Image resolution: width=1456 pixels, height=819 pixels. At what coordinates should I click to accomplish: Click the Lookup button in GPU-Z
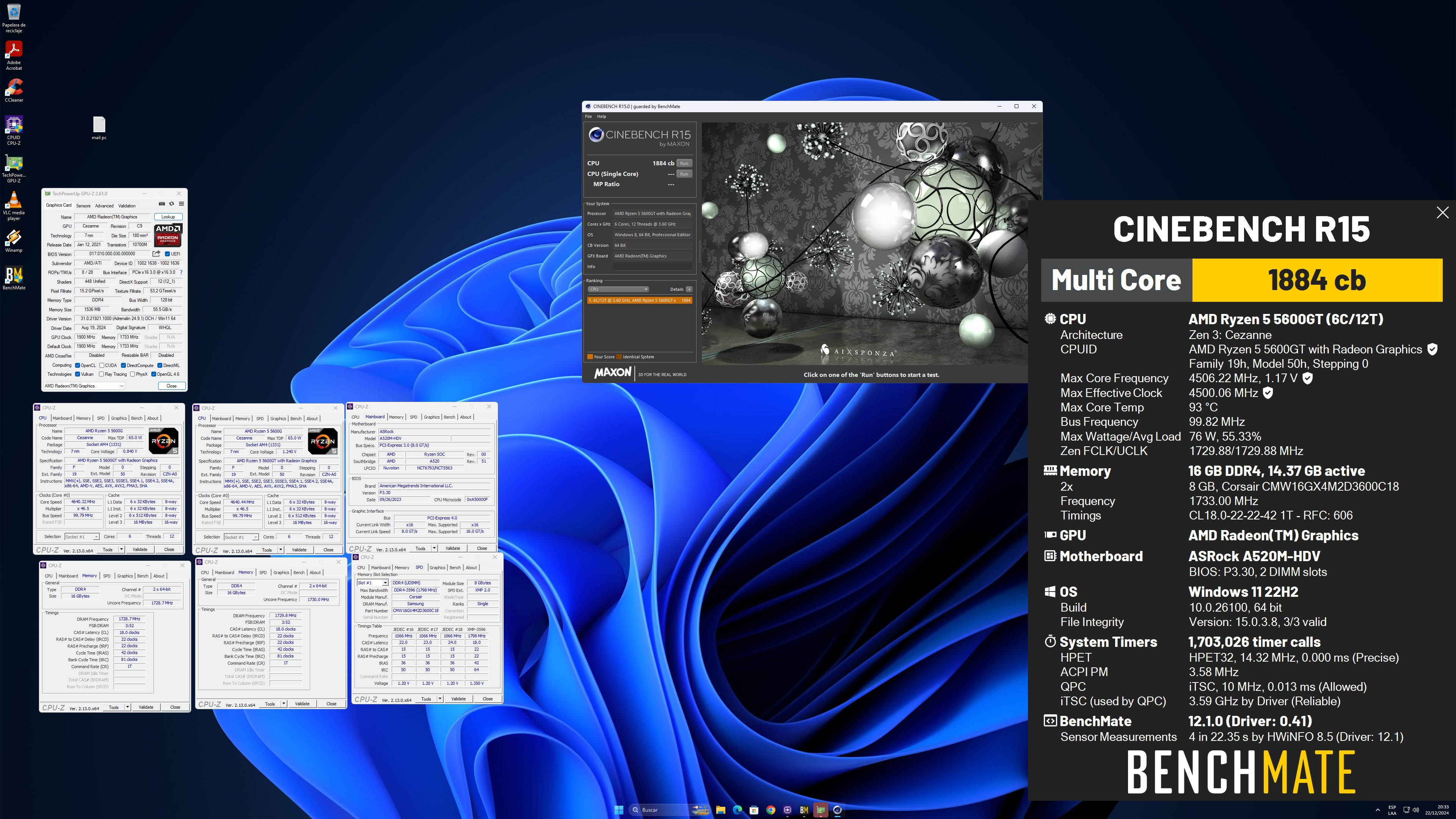(x=168, y=217)
